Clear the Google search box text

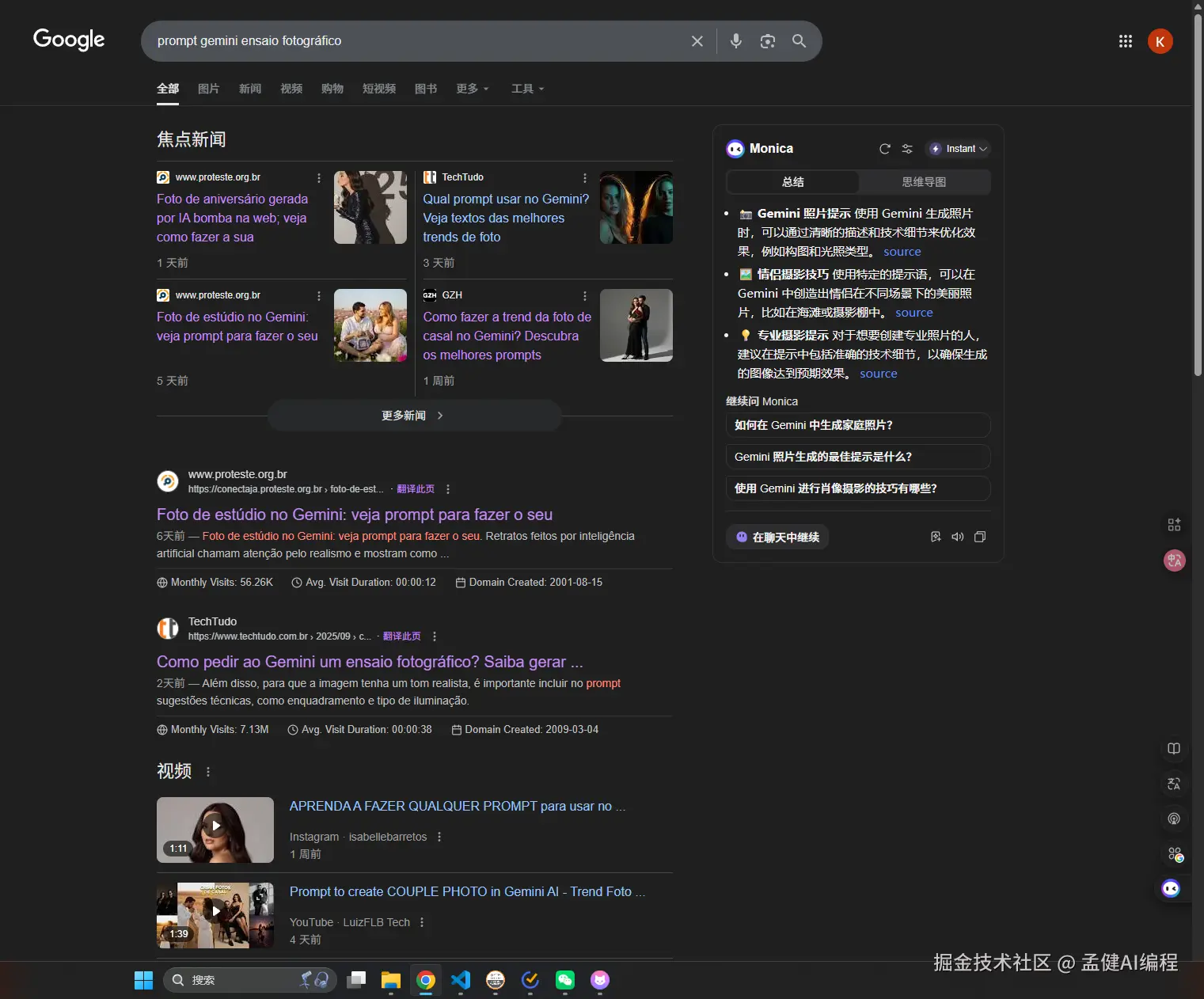tap(697, 41)
